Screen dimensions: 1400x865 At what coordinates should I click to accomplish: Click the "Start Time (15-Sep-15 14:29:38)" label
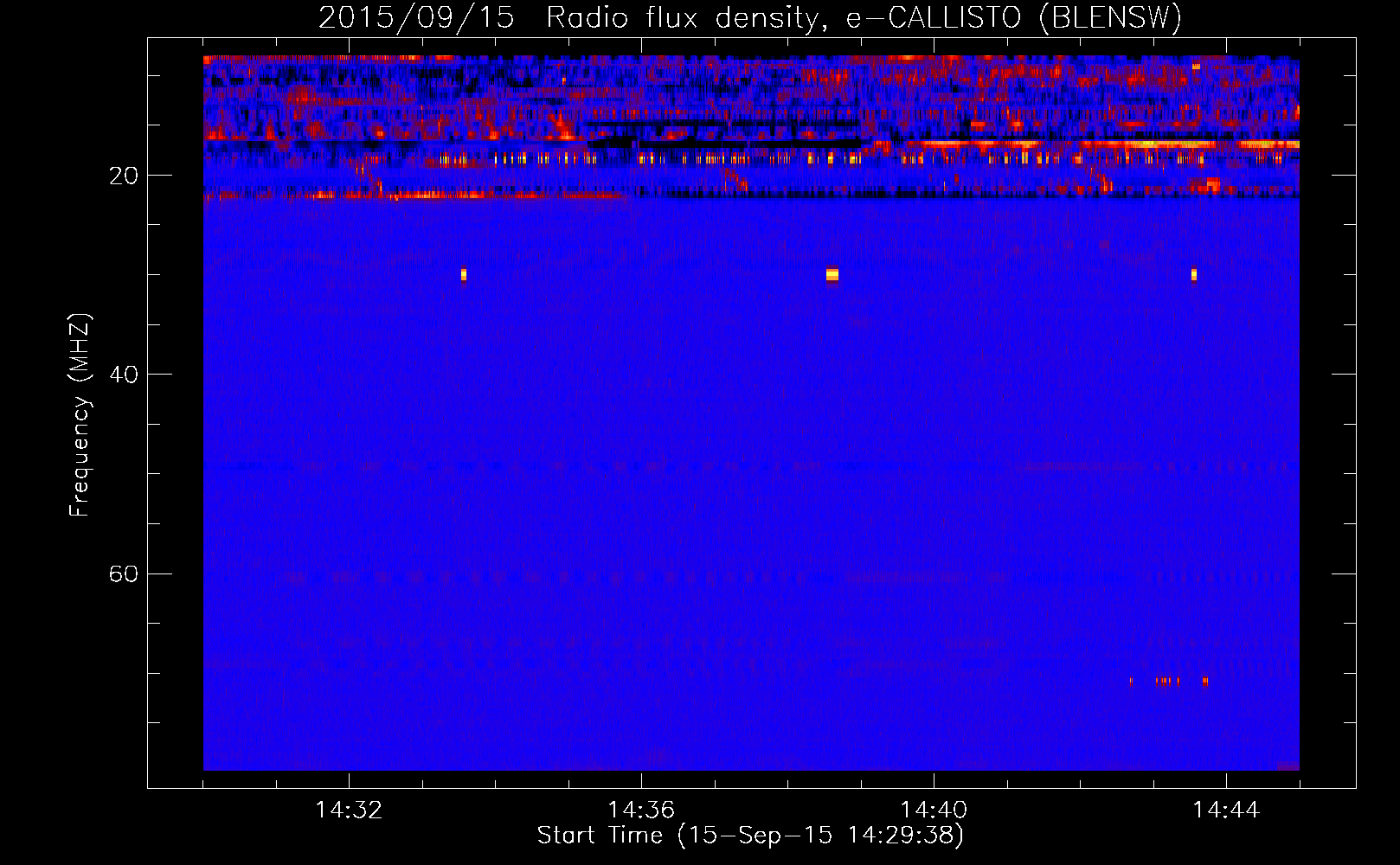click(x=750, y=836)
